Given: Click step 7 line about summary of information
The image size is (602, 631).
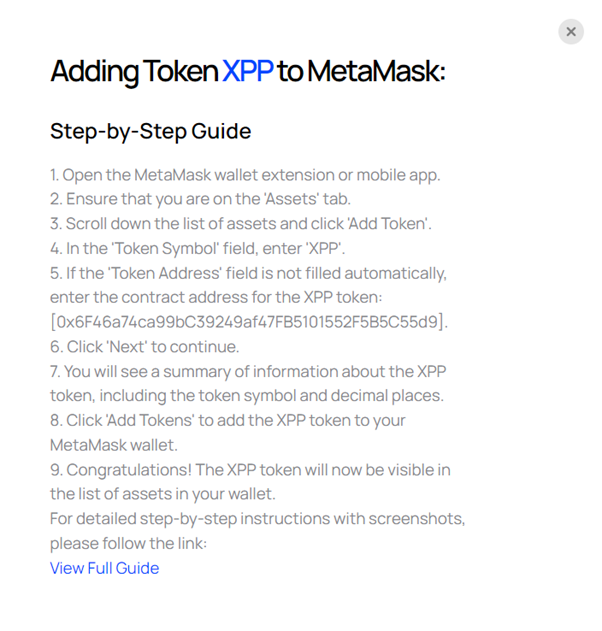Looking at the screenshot, I should click(248, 371).
